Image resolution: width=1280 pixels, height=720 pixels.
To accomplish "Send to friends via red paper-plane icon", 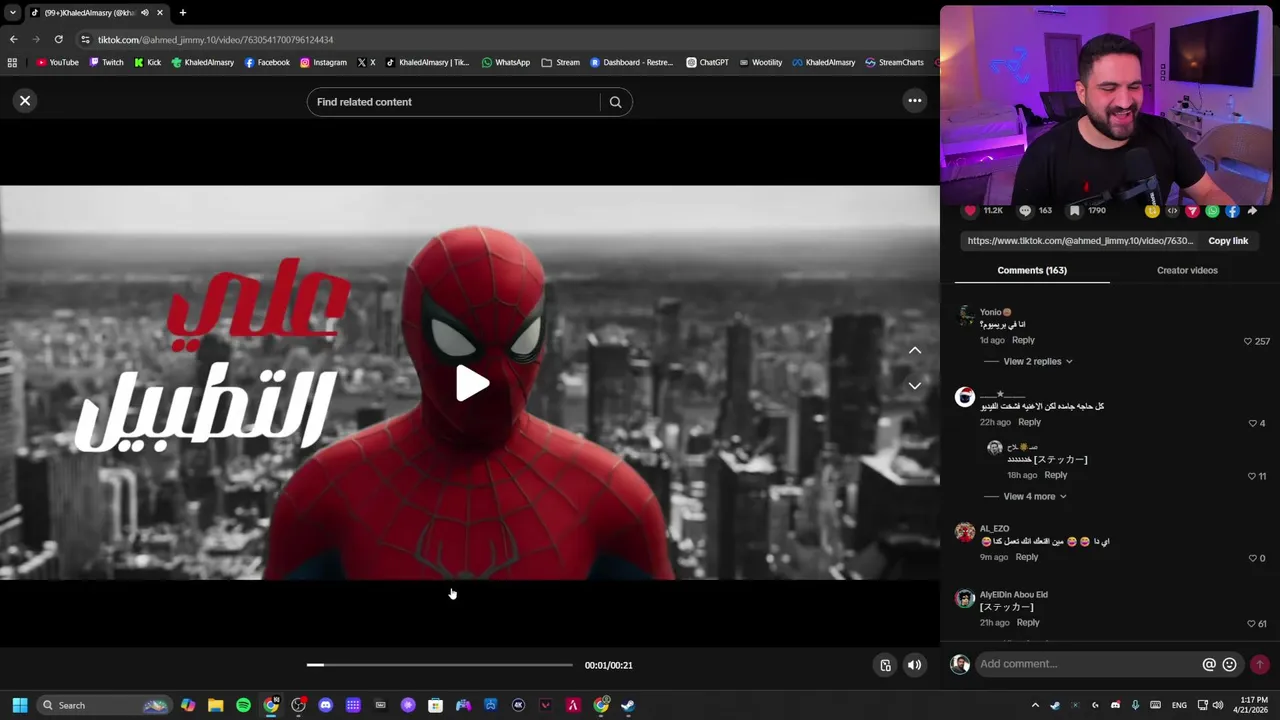I will point(1192,211).
